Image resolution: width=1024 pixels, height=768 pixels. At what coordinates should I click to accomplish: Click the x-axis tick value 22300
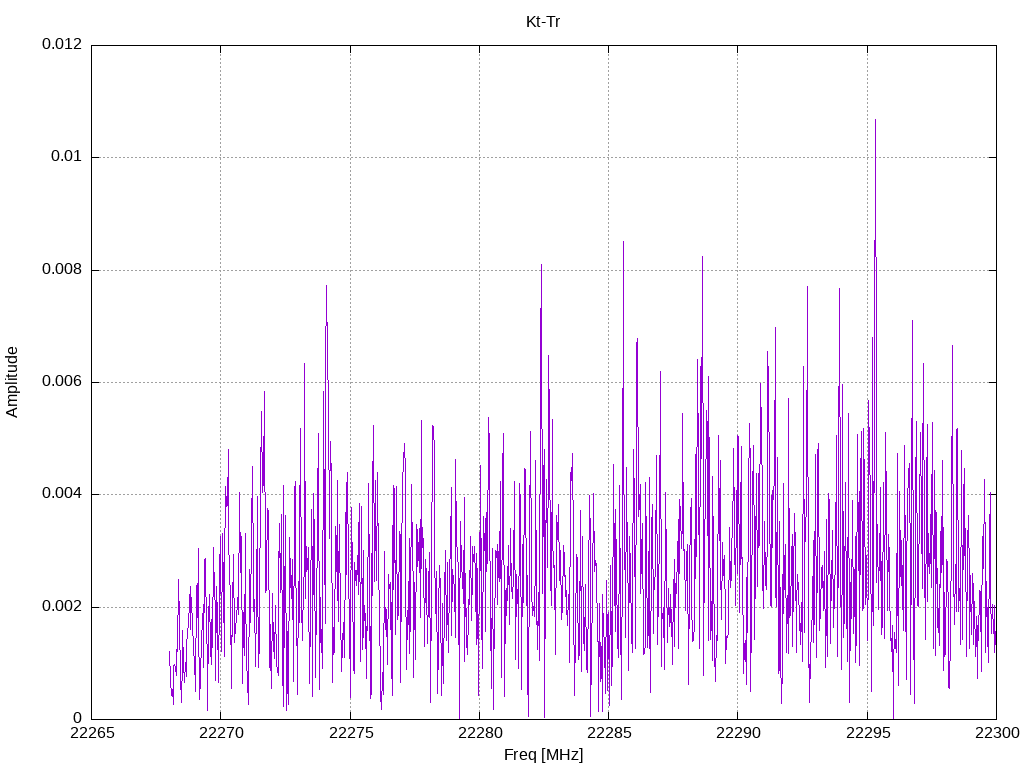tap(997, 733)
